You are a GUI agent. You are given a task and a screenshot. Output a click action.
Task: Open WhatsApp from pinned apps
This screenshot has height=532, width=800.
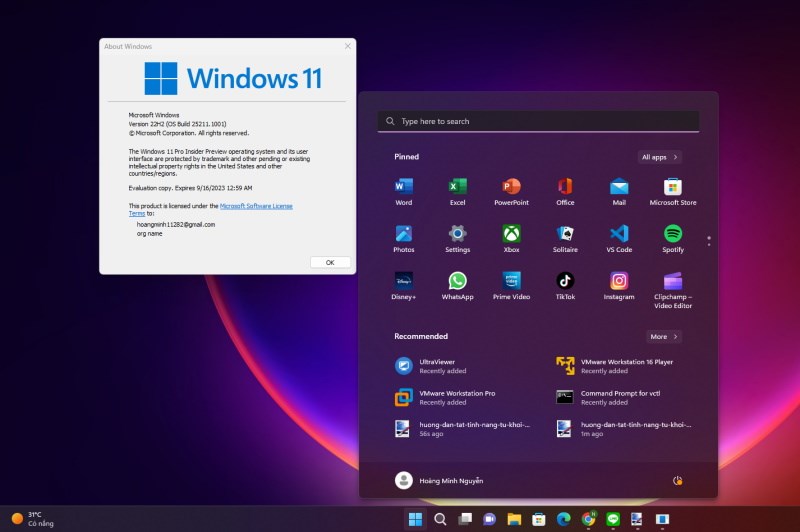pyautogui.click(x=457, y=286)
